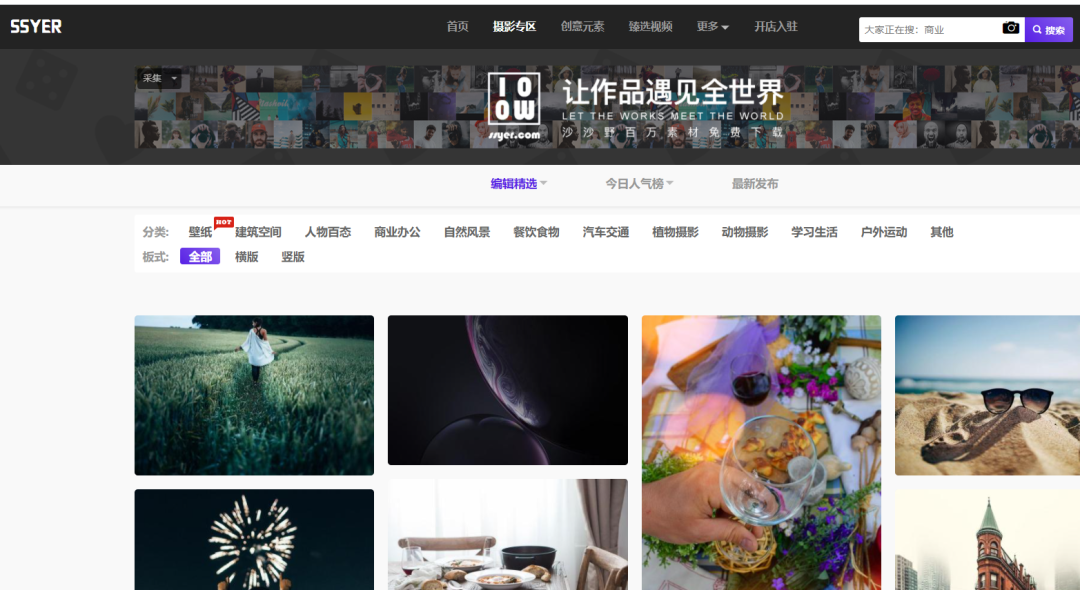Open the 采集 dropdown on the banner
Screen dimensions: 1080x590
point(159,78)
